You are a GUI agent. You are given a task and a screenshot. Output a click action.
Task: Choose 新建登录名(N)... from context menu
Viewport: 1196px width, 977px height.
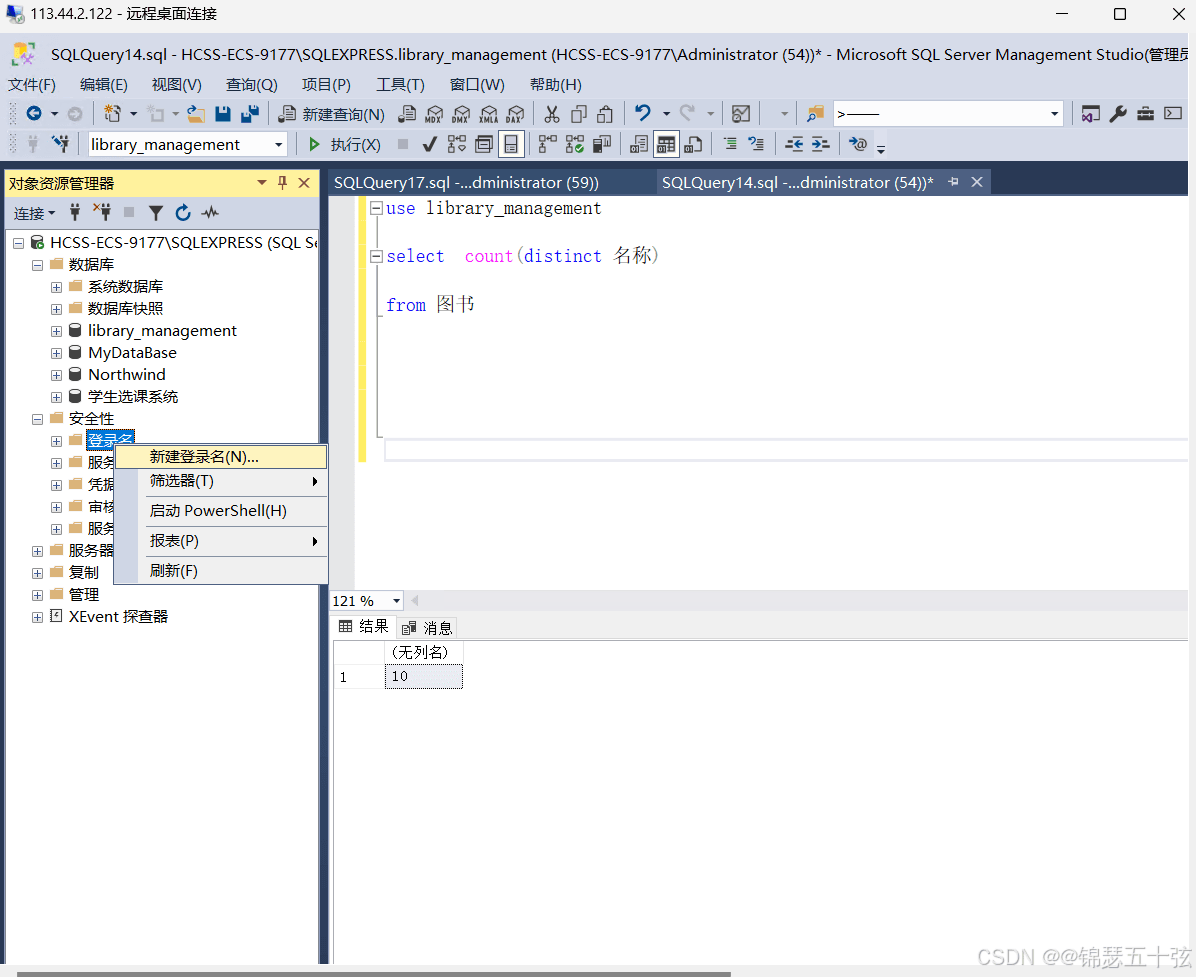point(221,457)
